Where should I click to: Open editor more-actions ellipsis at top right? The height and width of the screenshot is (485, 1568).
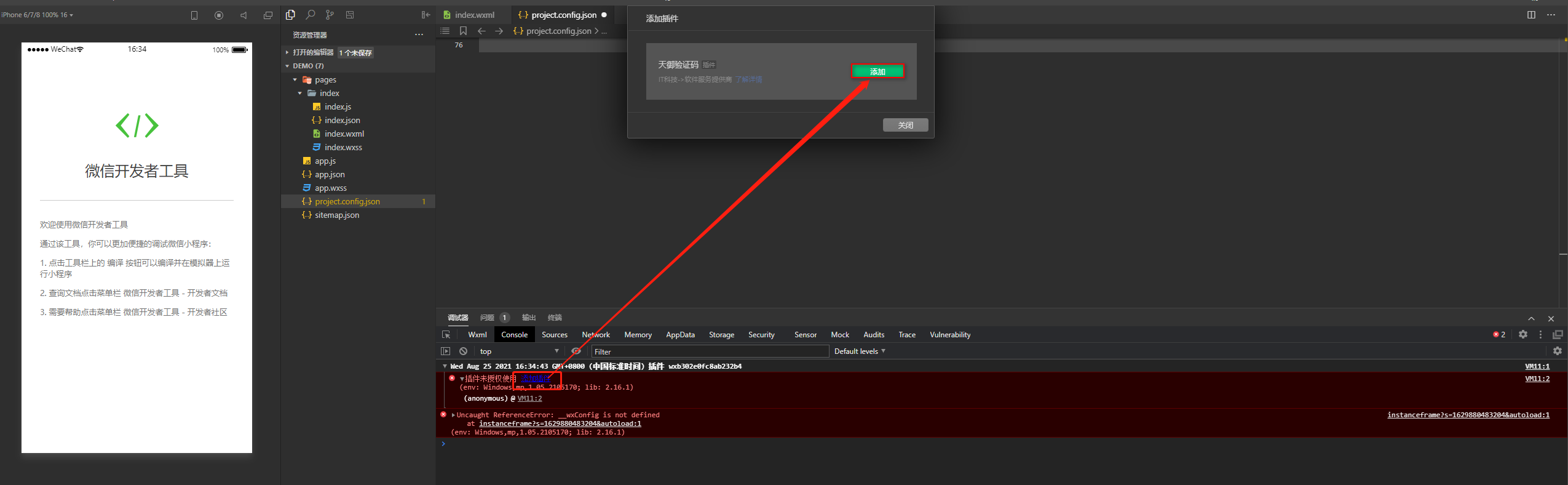tap(1551, 15)
